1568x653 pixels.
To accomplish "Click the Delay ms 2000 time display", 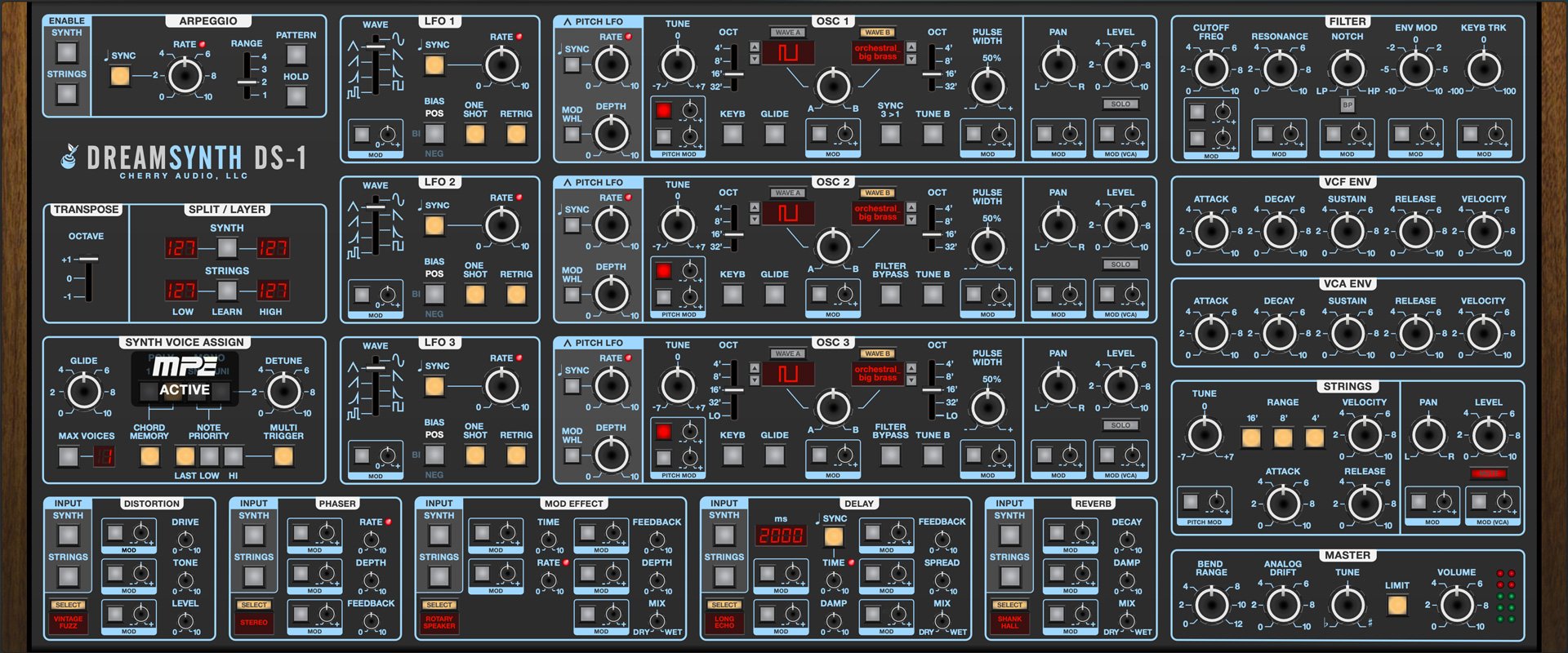I will [x=782, y=535].
